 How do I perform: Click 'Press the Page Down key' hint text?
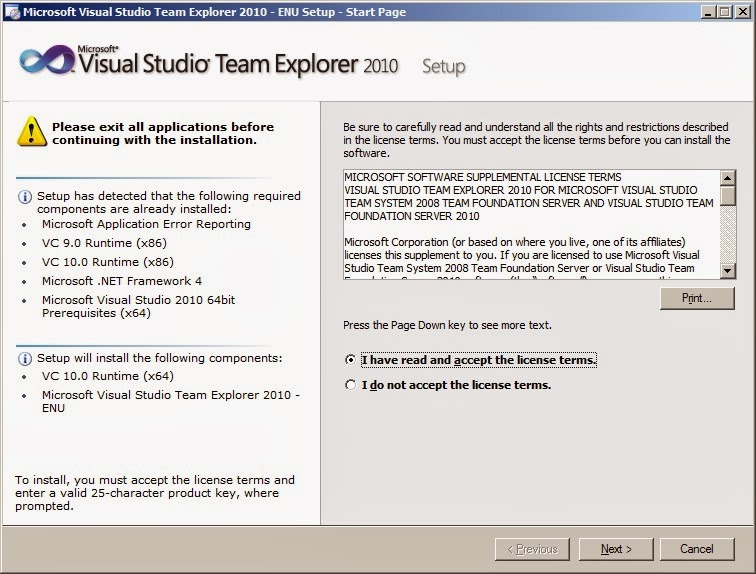447,325
